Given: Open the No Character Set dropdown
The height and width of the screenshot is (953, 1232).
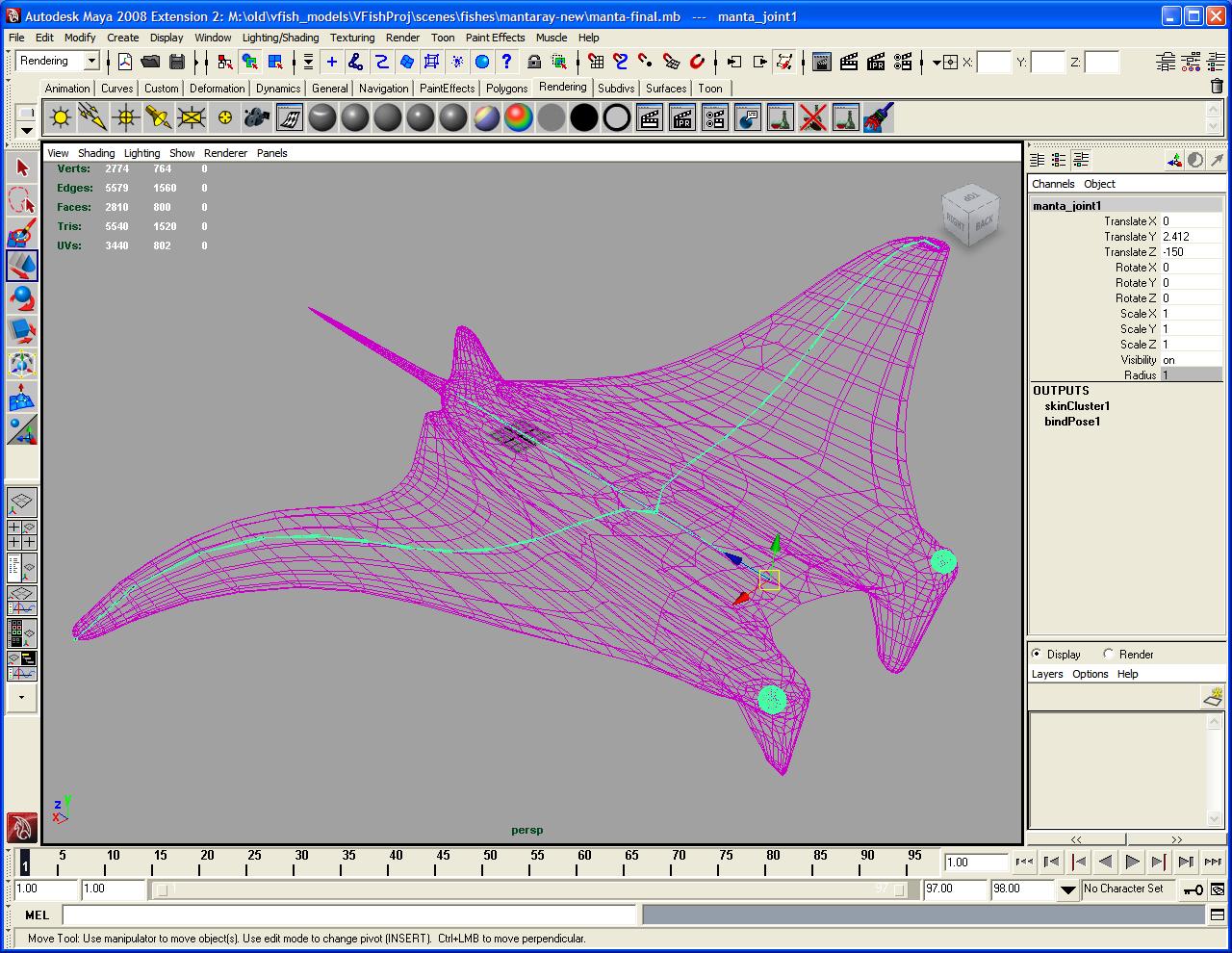Looking at the screenshot, I should coord(1126,889).
